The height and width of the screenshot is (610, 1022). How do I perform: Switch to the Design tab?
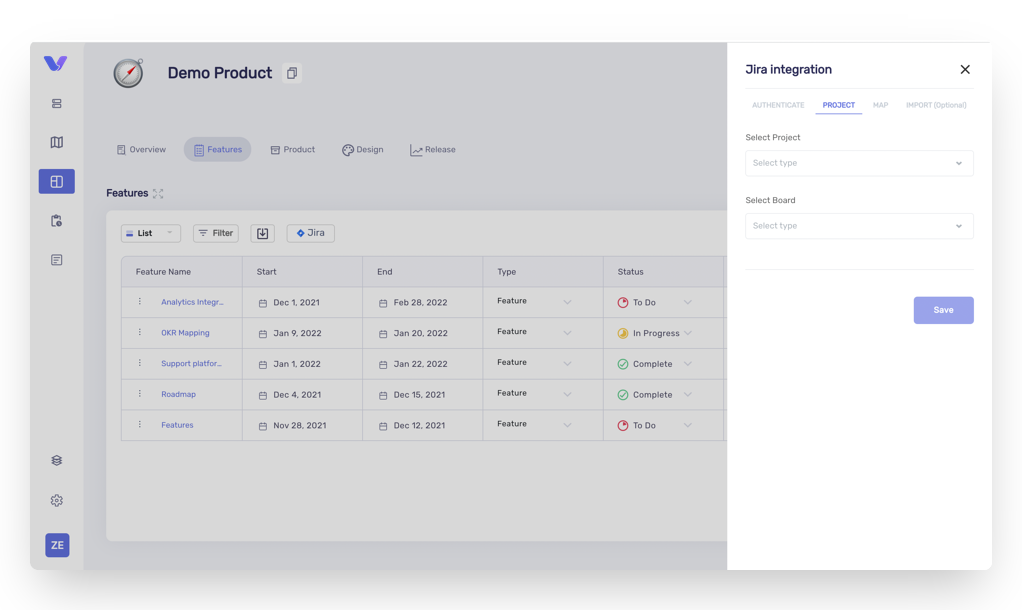[x=362, y=150]
